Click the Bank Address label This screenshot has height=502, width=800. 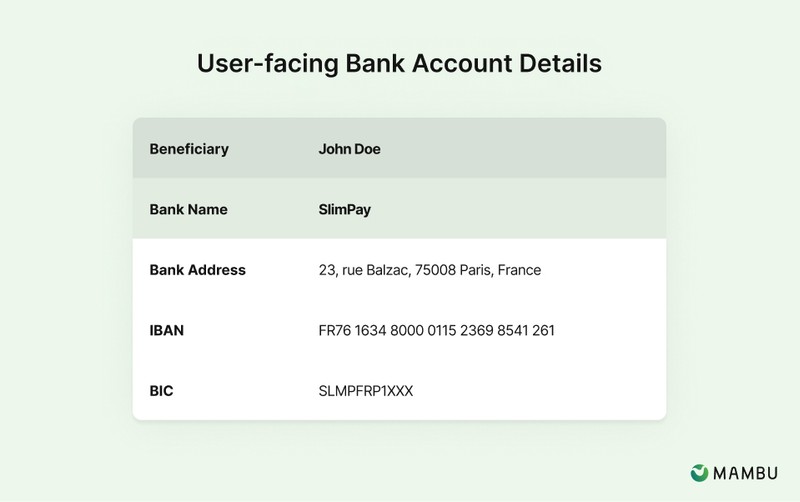[197, 270]
